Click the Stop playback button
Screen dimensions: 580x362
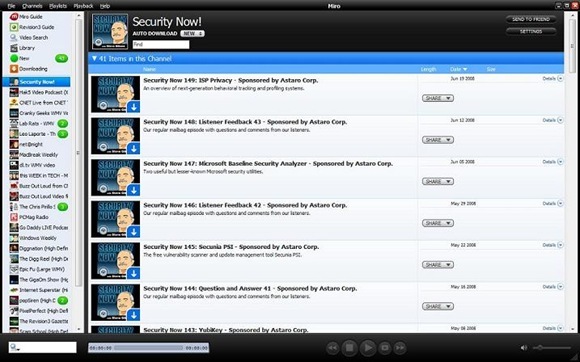pos(349,348)
